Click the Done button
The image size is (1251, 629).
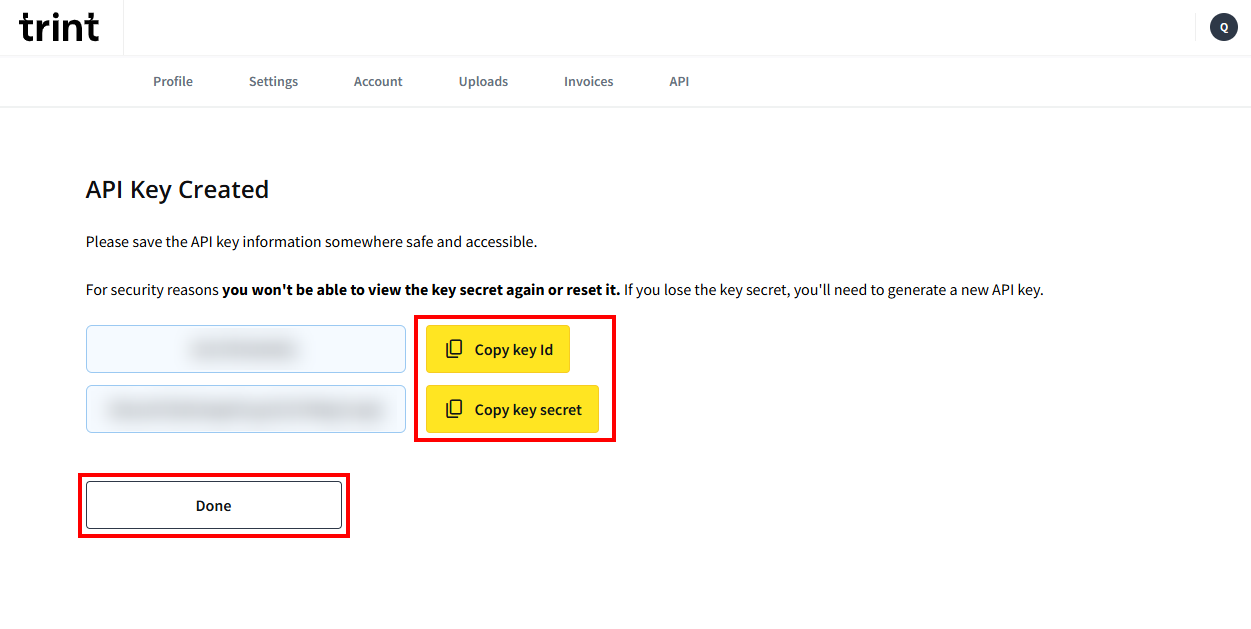[214, 505]
